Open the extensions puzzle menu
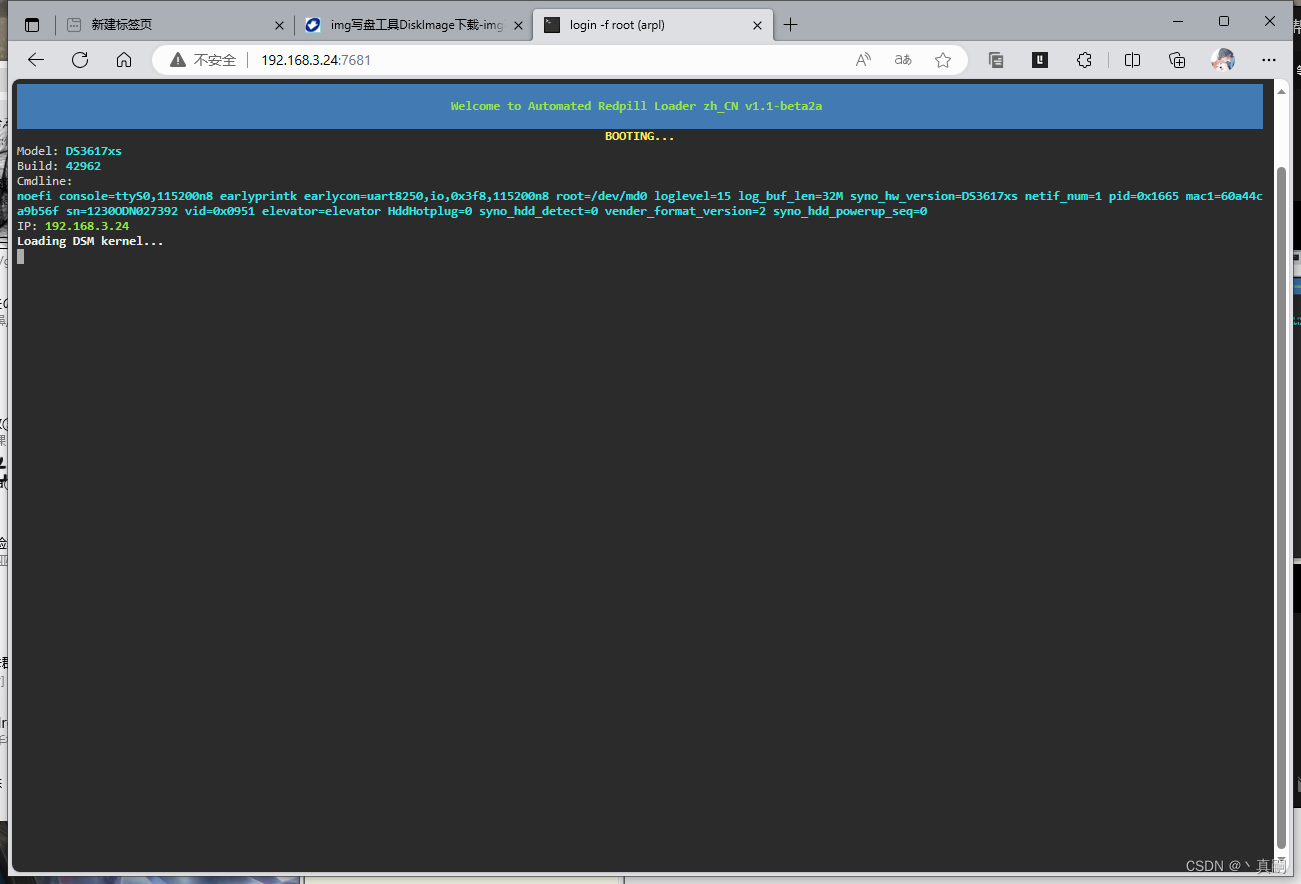Viewport: 1301px width, 884px height. [x=1084, y=60]
